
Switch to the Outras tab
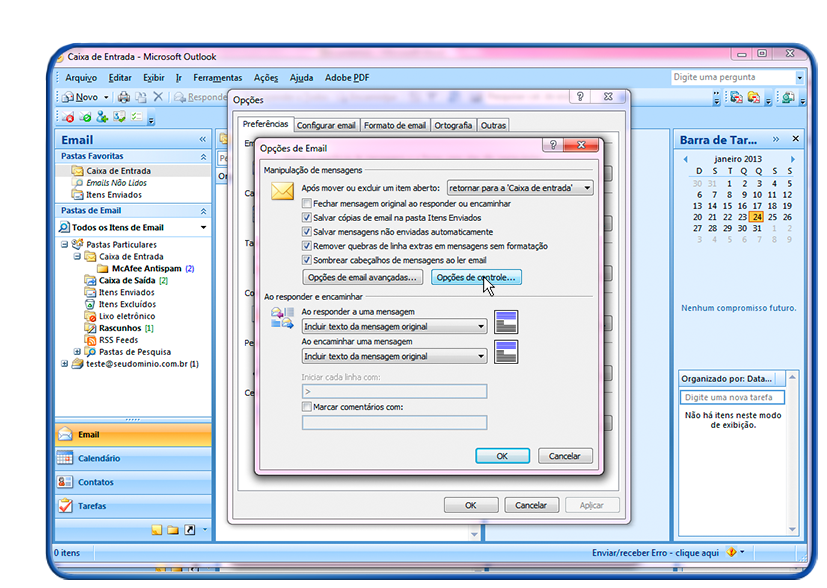point(493,126)
